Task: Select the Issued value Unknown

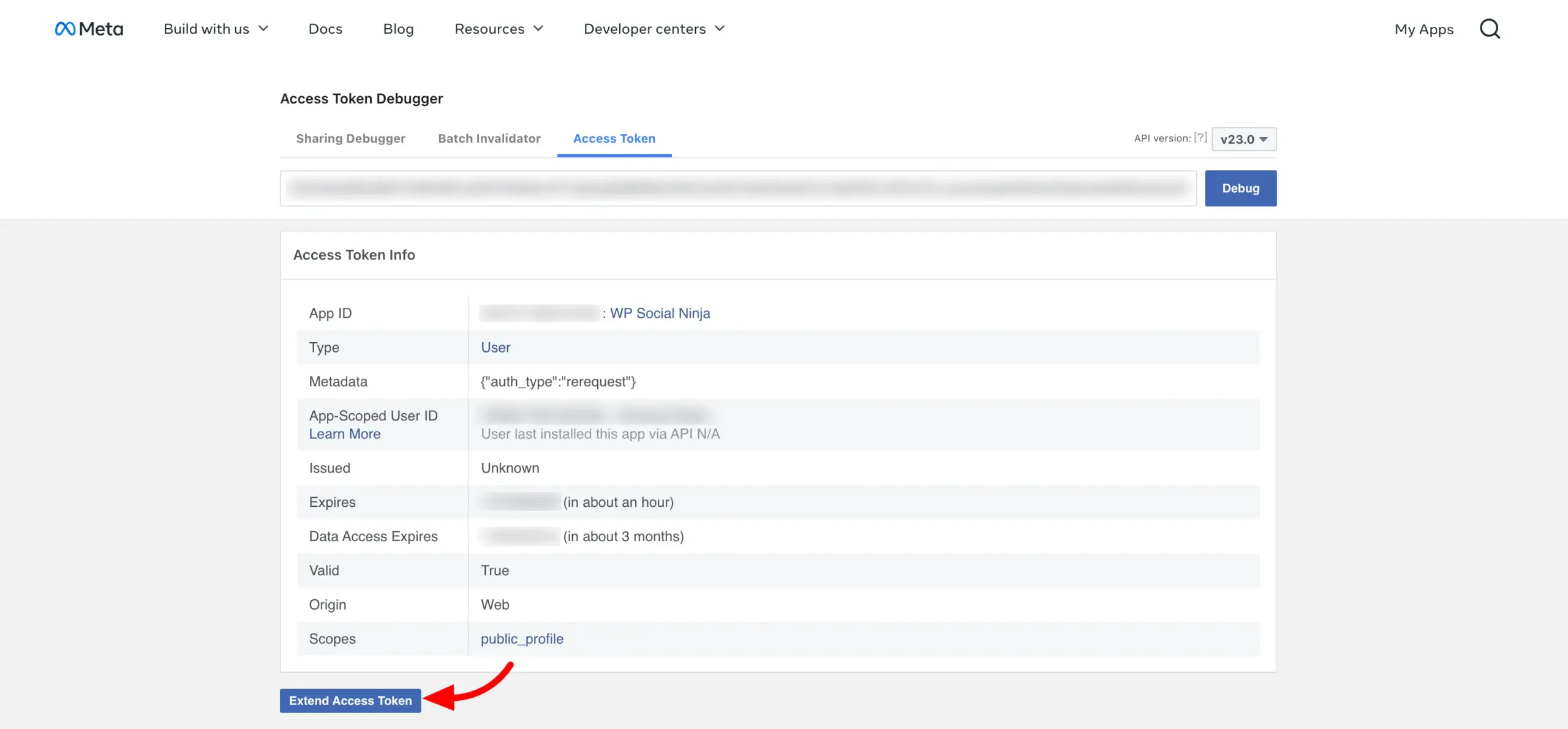Action: click(x=510, y=468)
